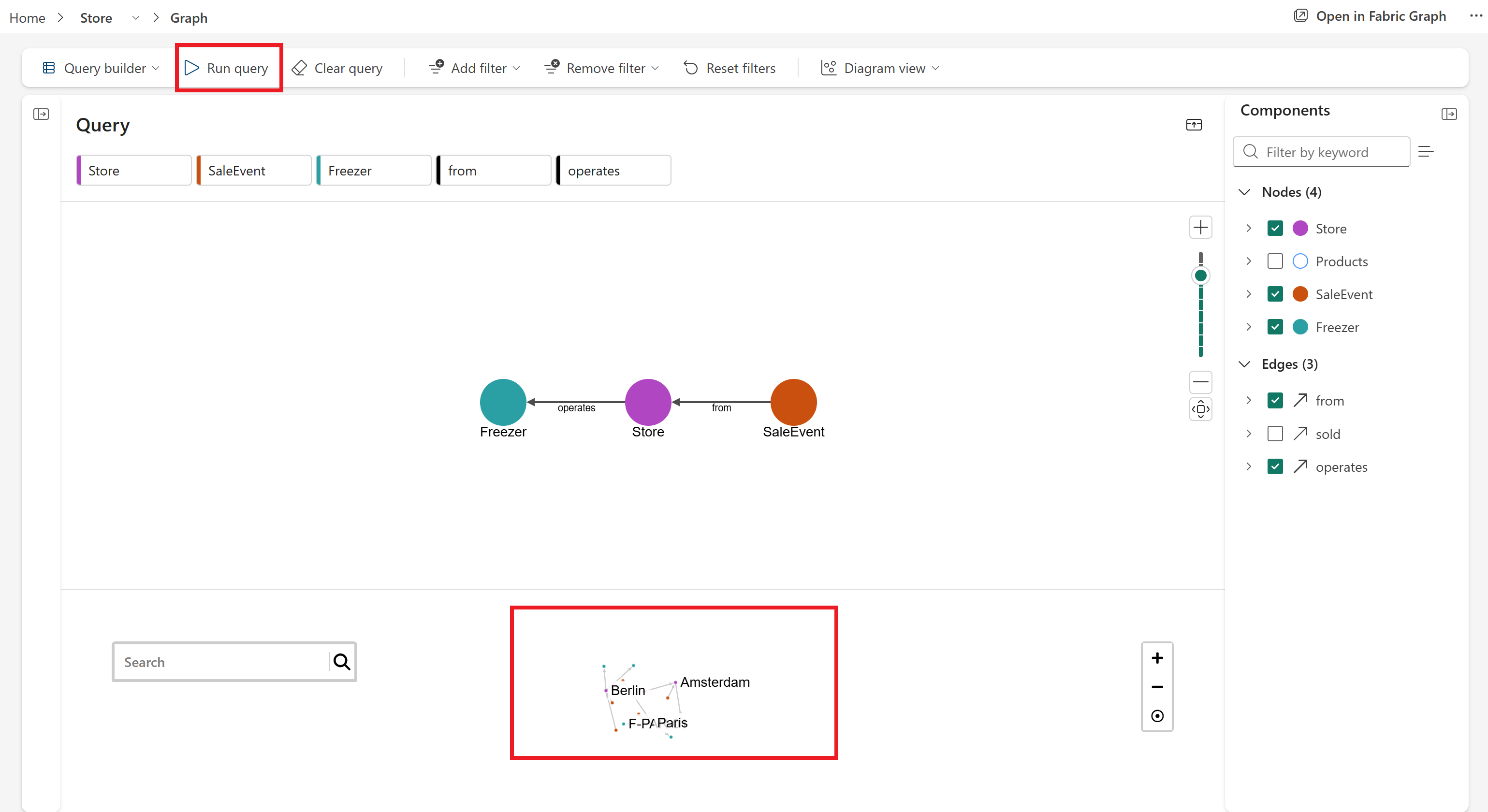
Task: Click the Reset filters button
Action: 729,68
